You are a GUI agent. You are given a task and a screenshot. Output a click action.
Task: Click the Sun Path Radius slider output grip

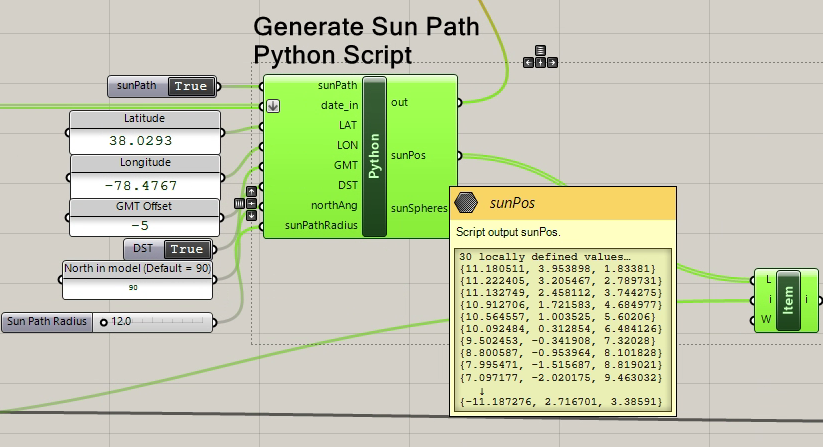[x=214, y=322]
